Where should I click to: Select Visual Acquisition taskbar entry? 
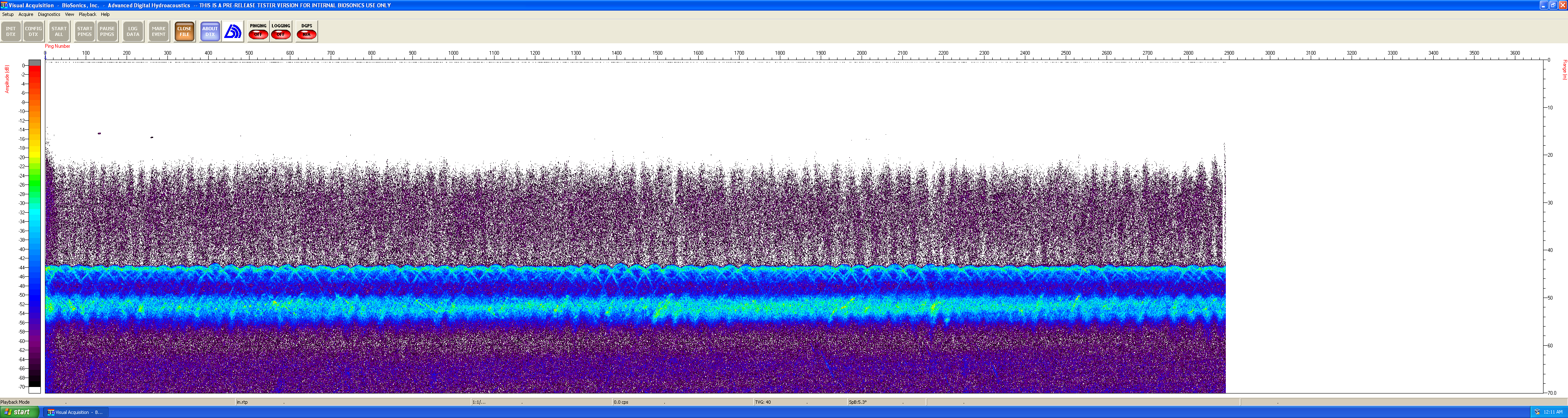point(76,413)
